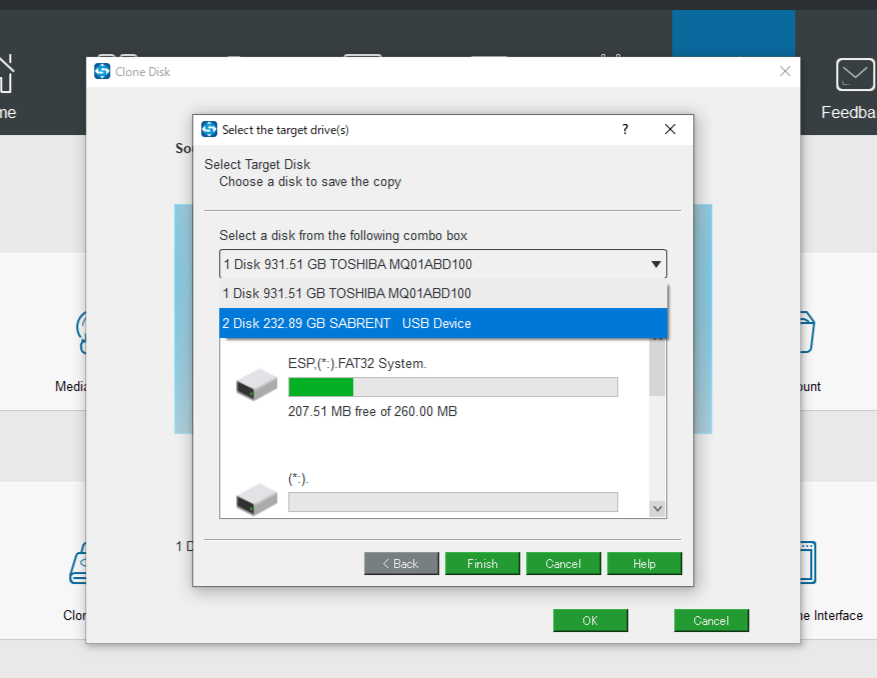The image size is (877, 678).
Task: Click the unnamed (*:) partition drive icon
Action: (x=257, y=500)
